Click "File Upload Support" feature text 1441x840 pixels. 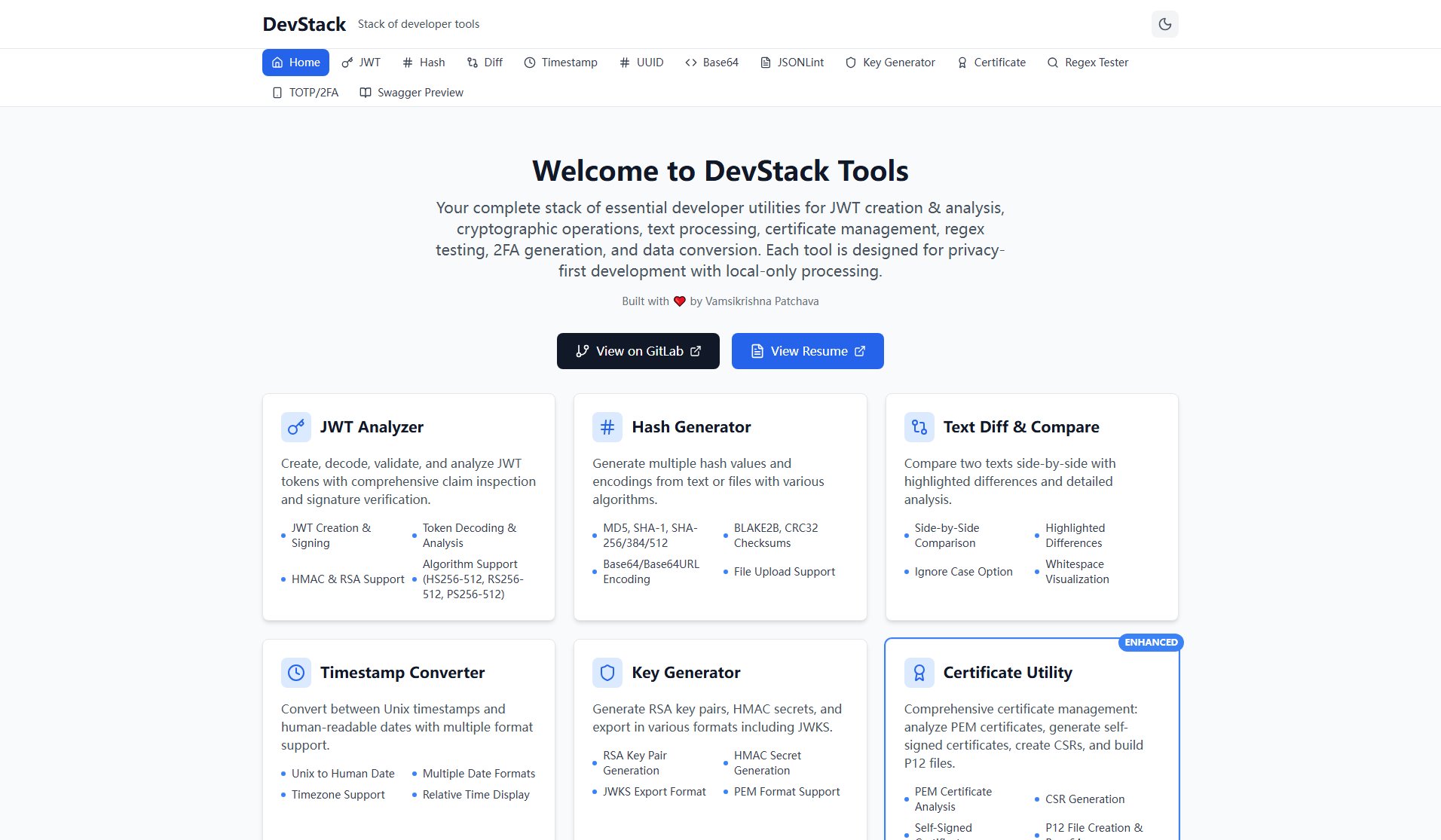point(785,572)
